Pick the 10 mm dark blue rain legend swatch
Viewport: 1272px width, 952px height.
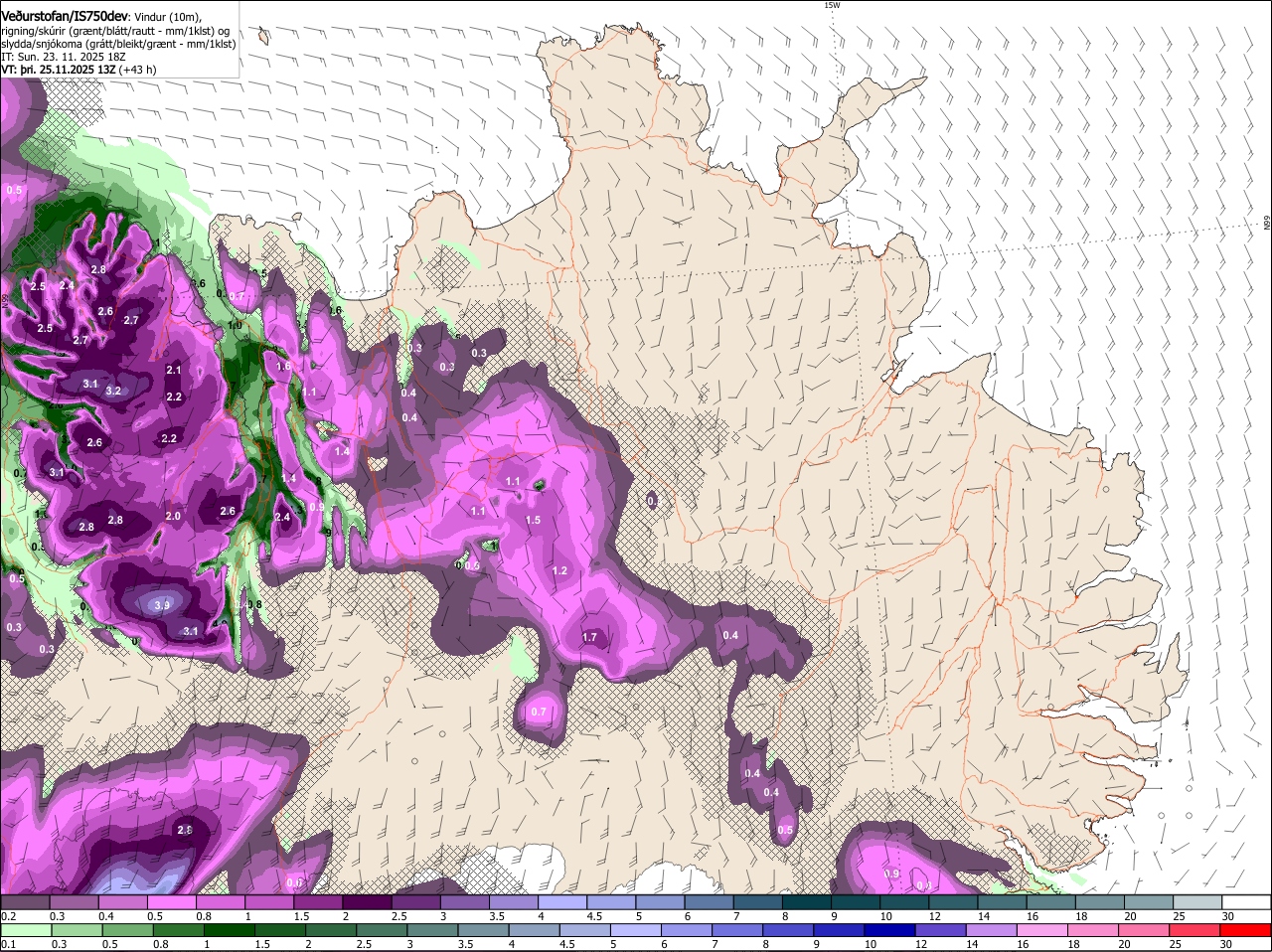(x=890, y=930)
